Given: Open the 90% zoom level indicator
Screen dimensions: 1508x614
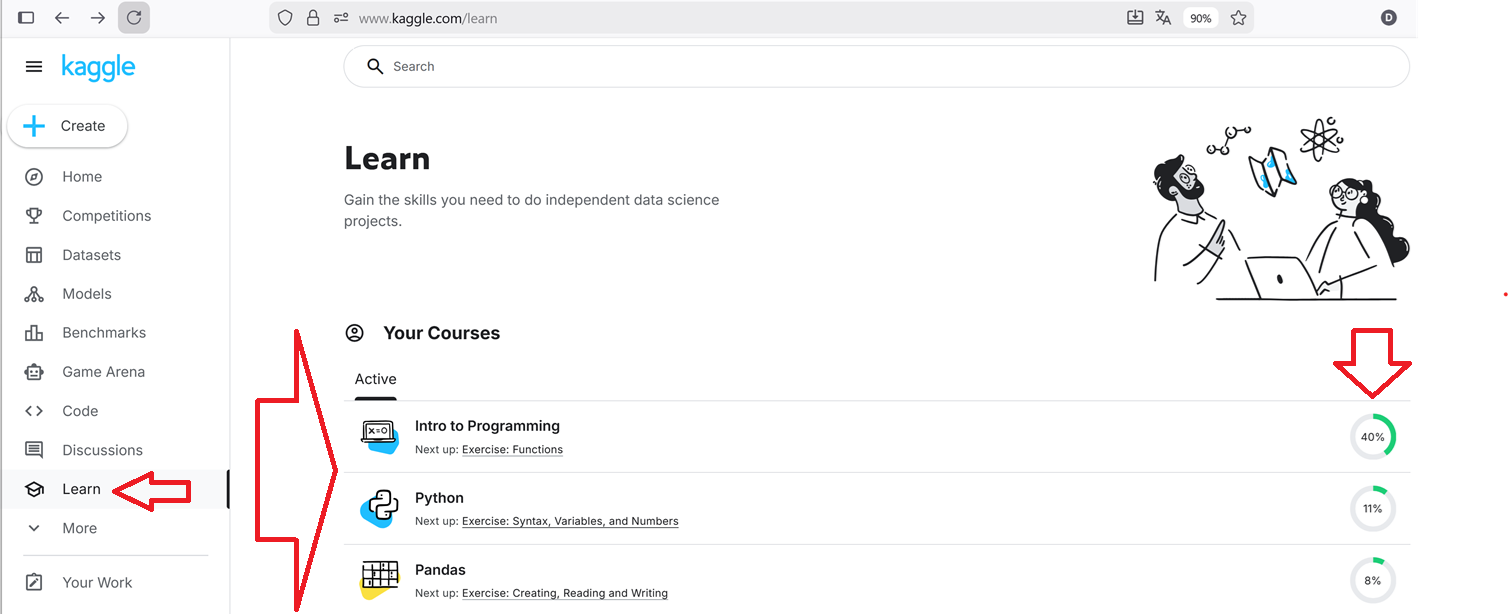Looking at the screenshot, I should (1200, 18).
